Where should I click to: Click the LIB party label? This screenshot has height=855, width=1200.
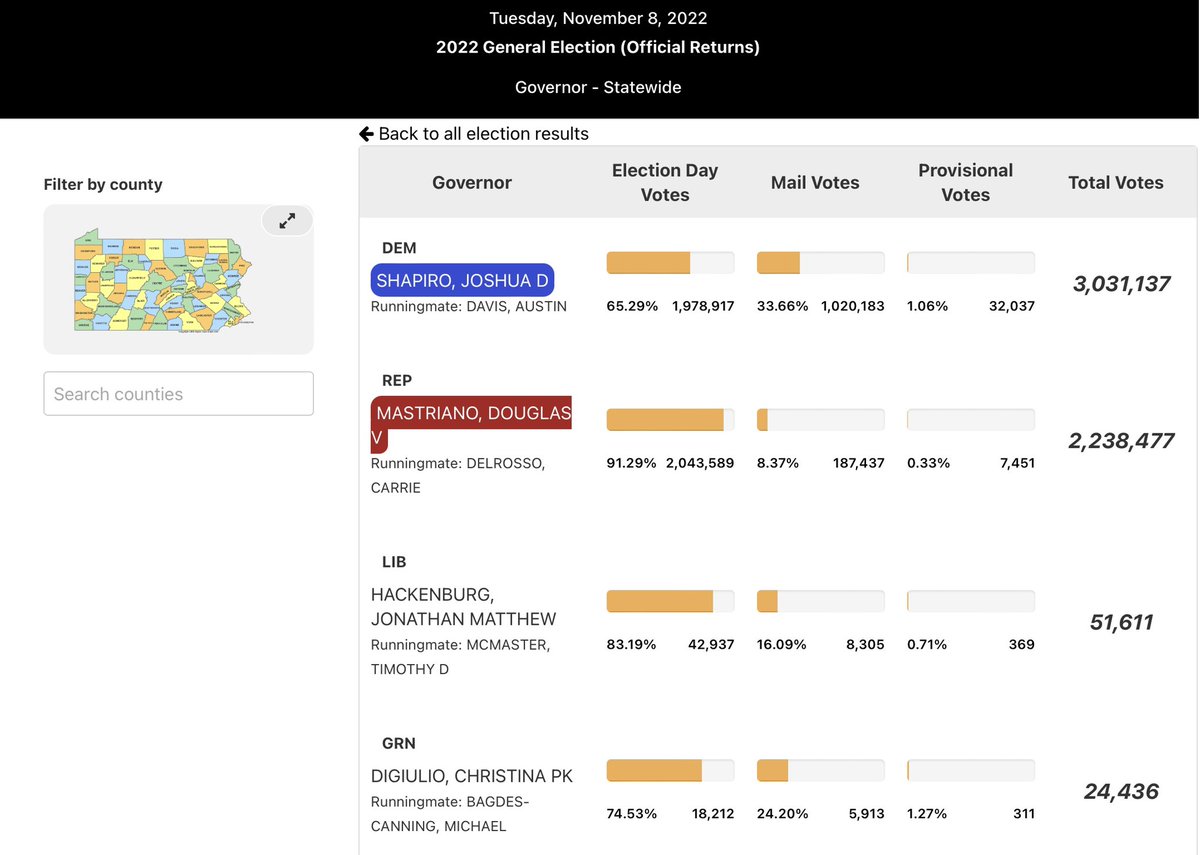point(394,562)
